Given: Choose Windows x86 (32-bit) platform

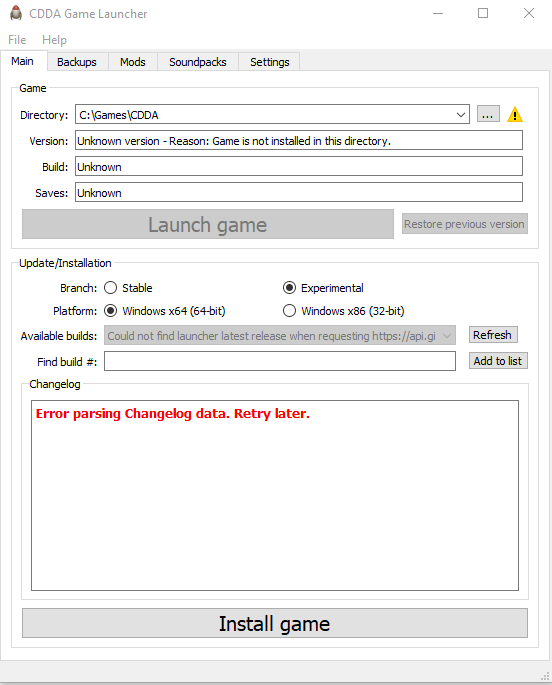Looking at the screenshot, I should 343,311.
